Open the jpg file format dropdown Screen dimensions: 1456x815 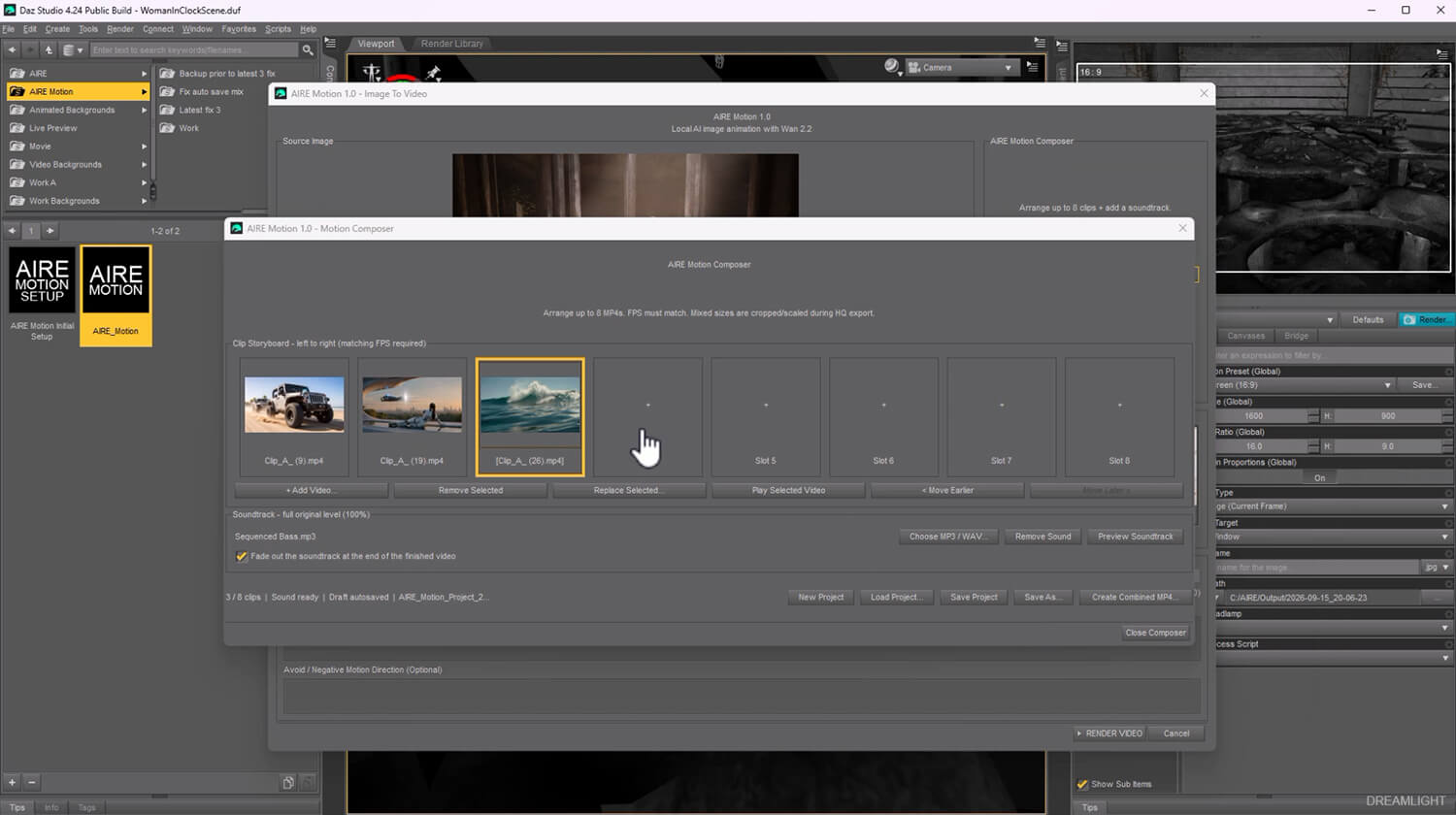click(1437, 568)
